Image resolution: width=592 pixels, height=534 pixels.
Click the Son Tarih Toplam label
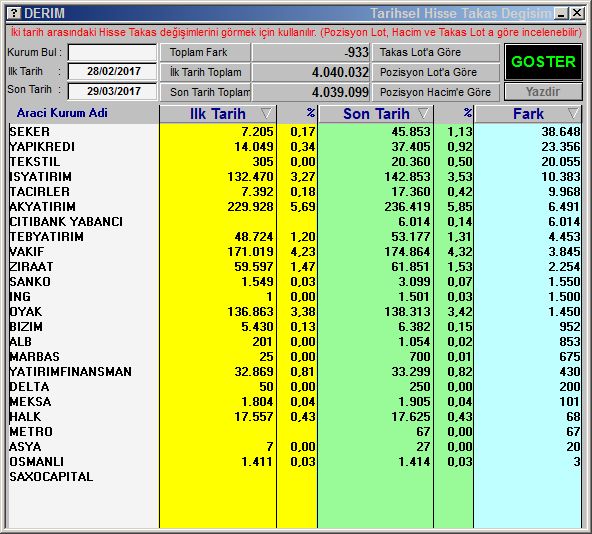tap(205, 92)
